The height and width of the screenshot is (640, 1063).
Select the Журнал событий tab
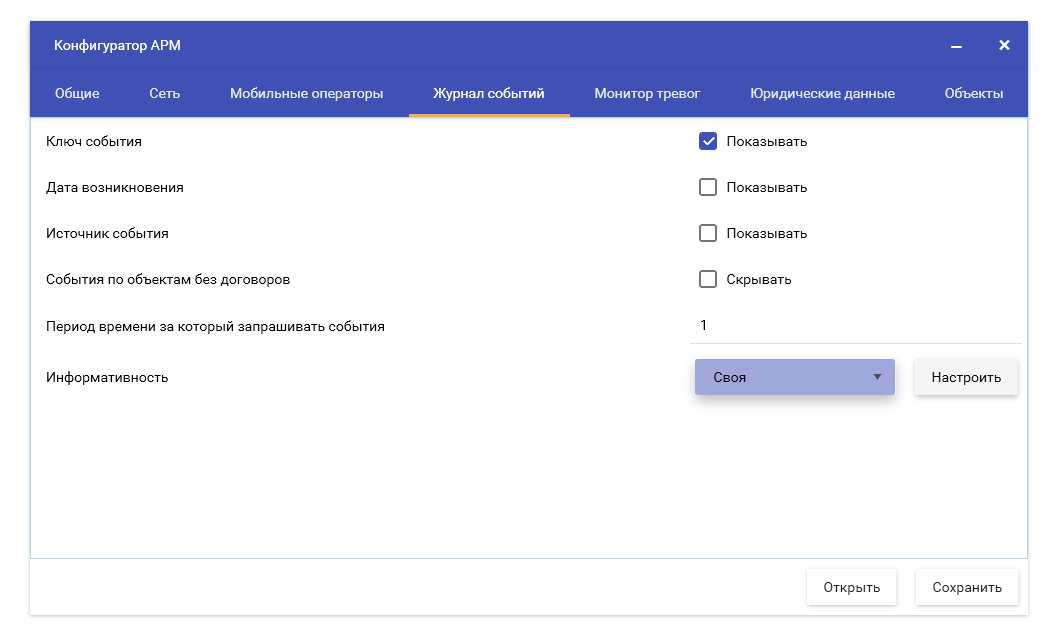click(x=489, y=94)
